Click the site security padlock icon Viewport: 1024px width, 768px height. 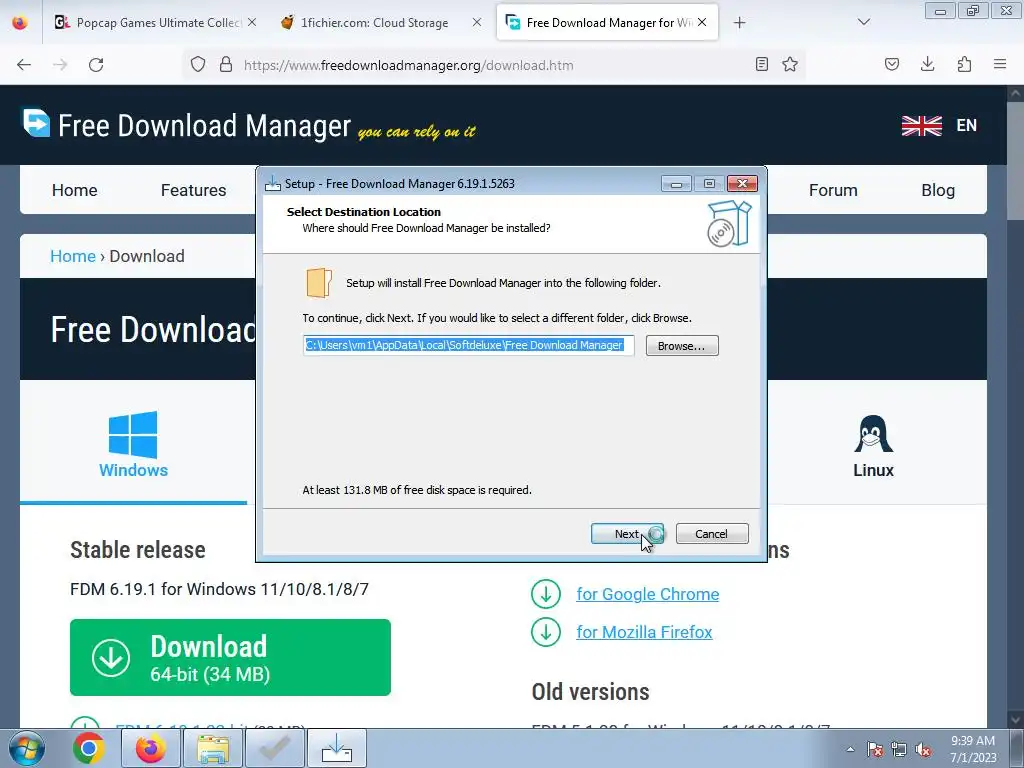226,65
